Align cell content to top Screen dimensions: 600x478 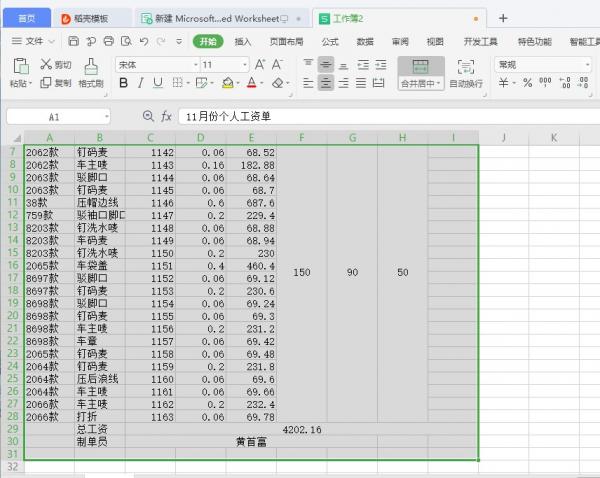point(308,64)
